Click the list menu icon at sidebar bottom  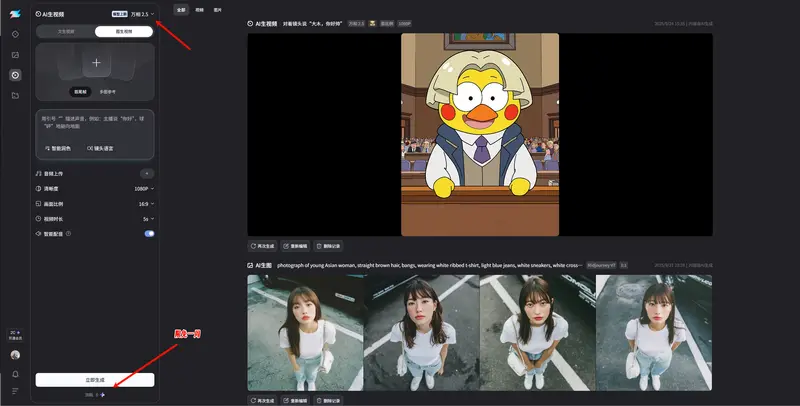point(15,391)
